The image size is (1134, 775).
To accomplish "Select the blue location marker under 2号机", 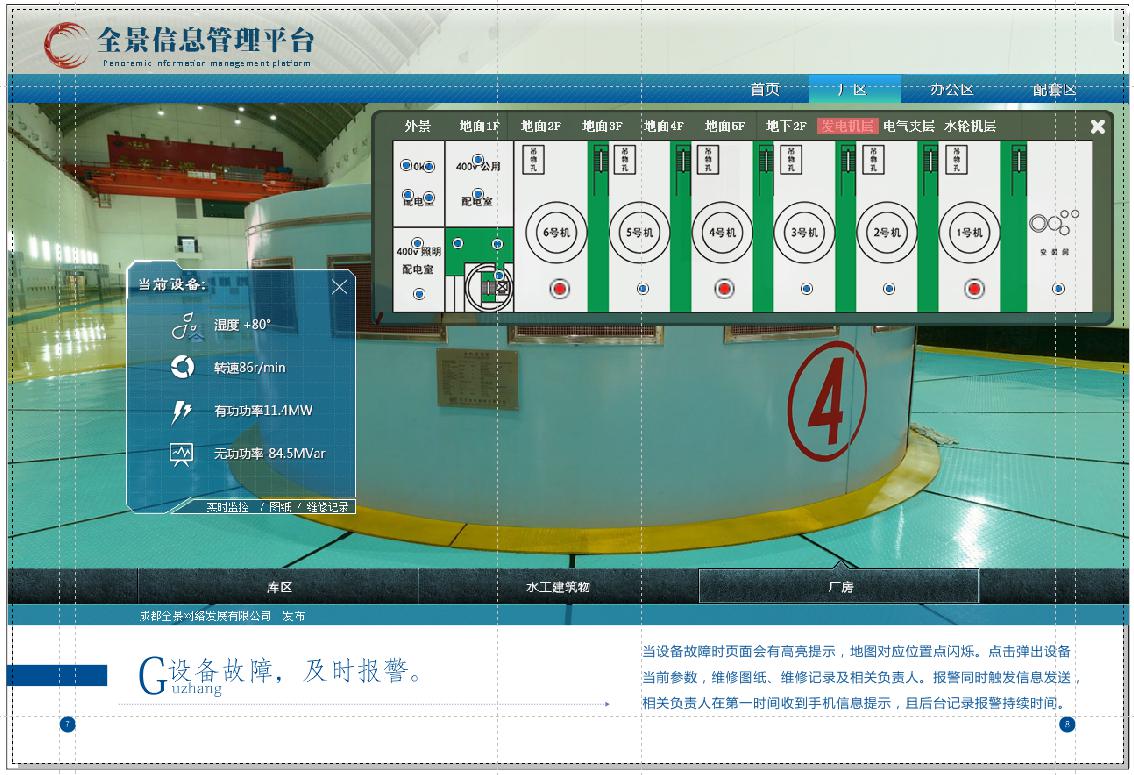I will 889,289.
